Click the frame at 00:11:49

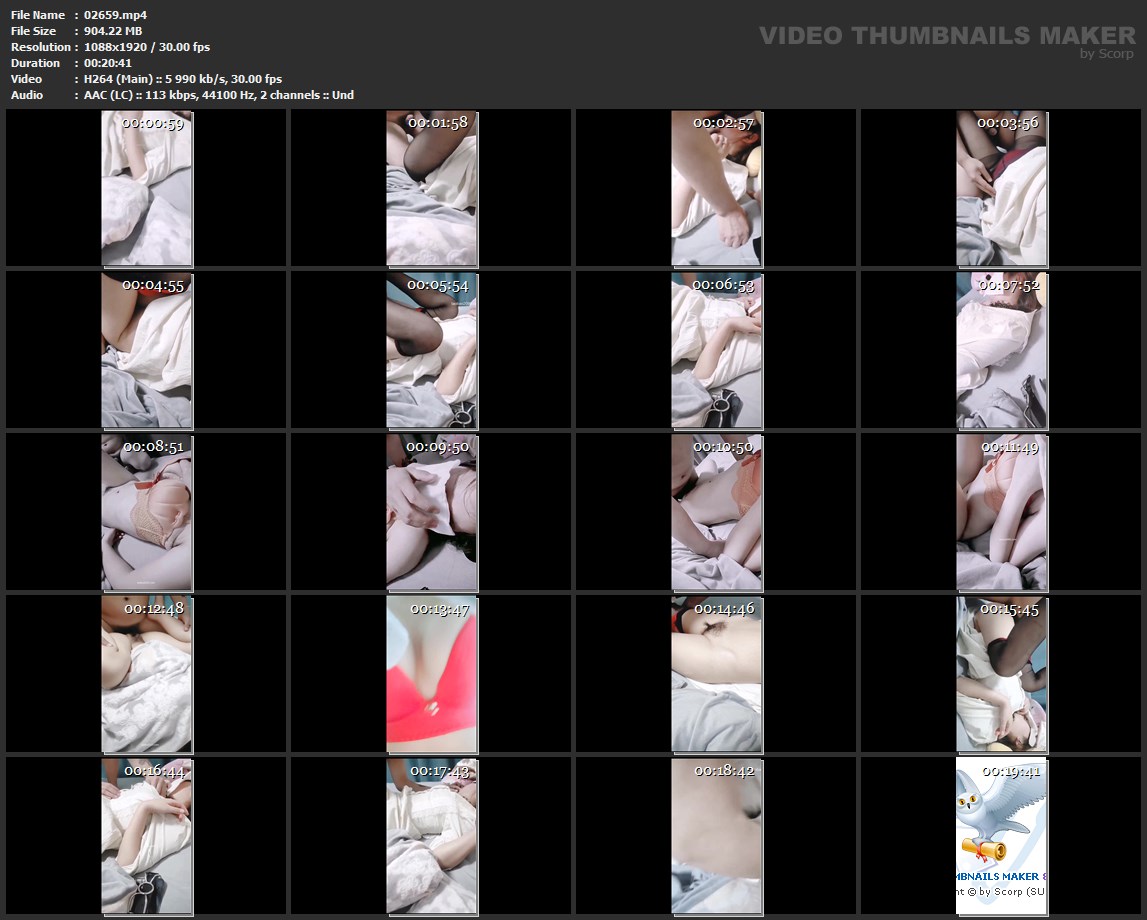pos(1001,512)
